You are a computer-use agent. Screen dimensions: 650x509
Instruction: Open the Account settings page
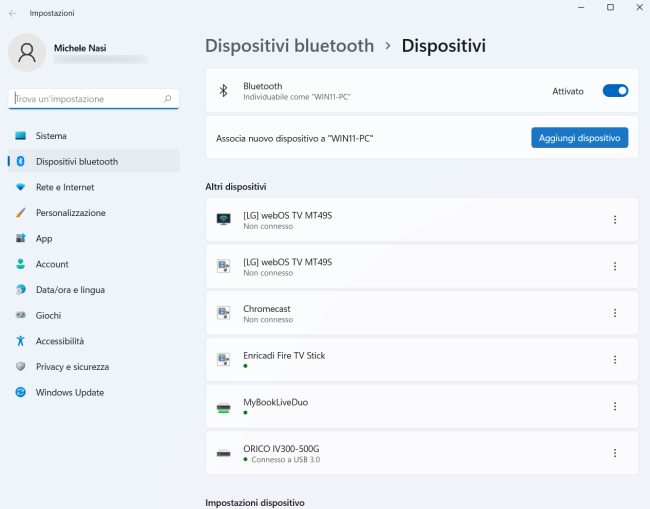pyautogui.click(x=94, y=264)
